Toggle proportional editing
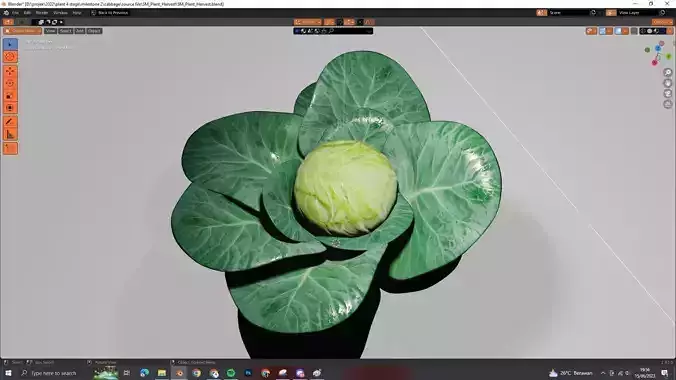 pyautogui.click(x=360, y=22)
